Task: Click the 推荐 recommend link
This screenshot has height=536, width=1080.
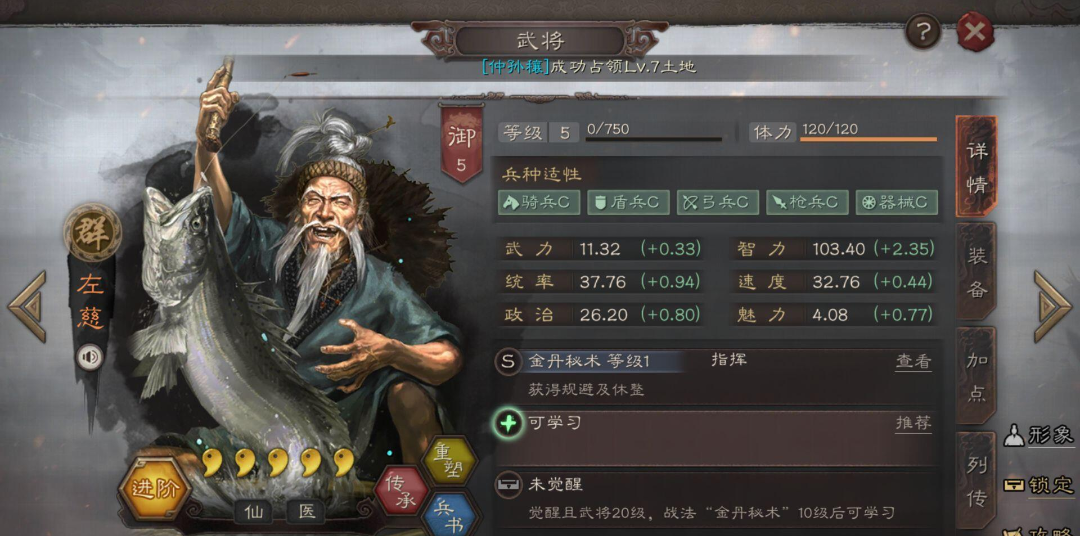Action: pos(913,423)
